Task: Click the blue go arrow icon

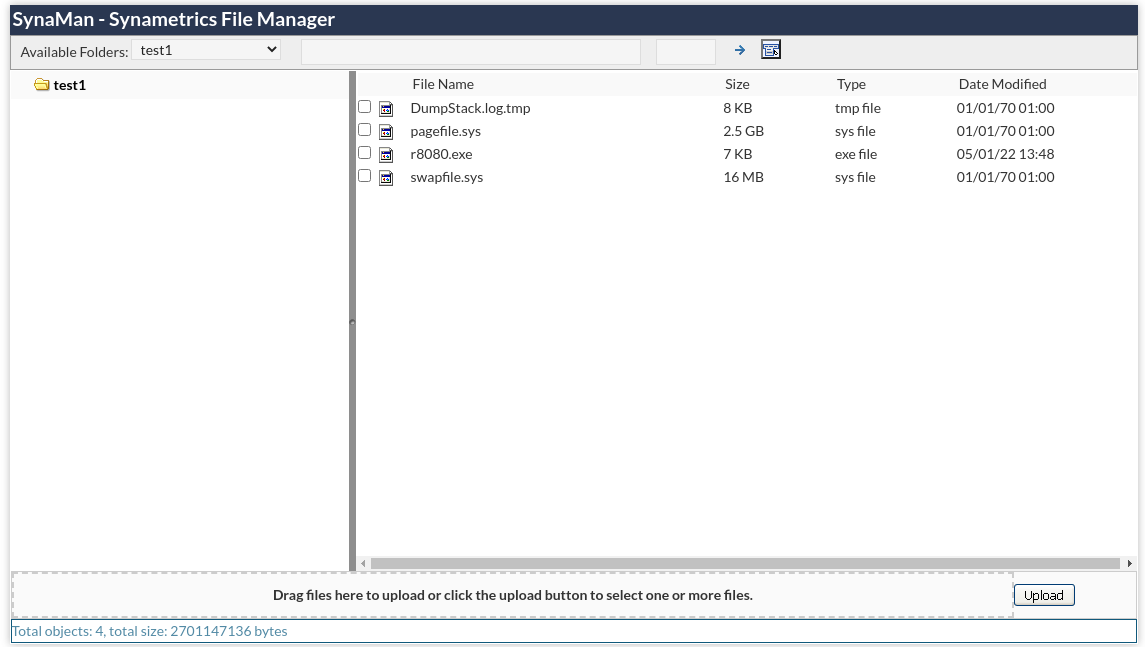Action: [x=740, y=50]
